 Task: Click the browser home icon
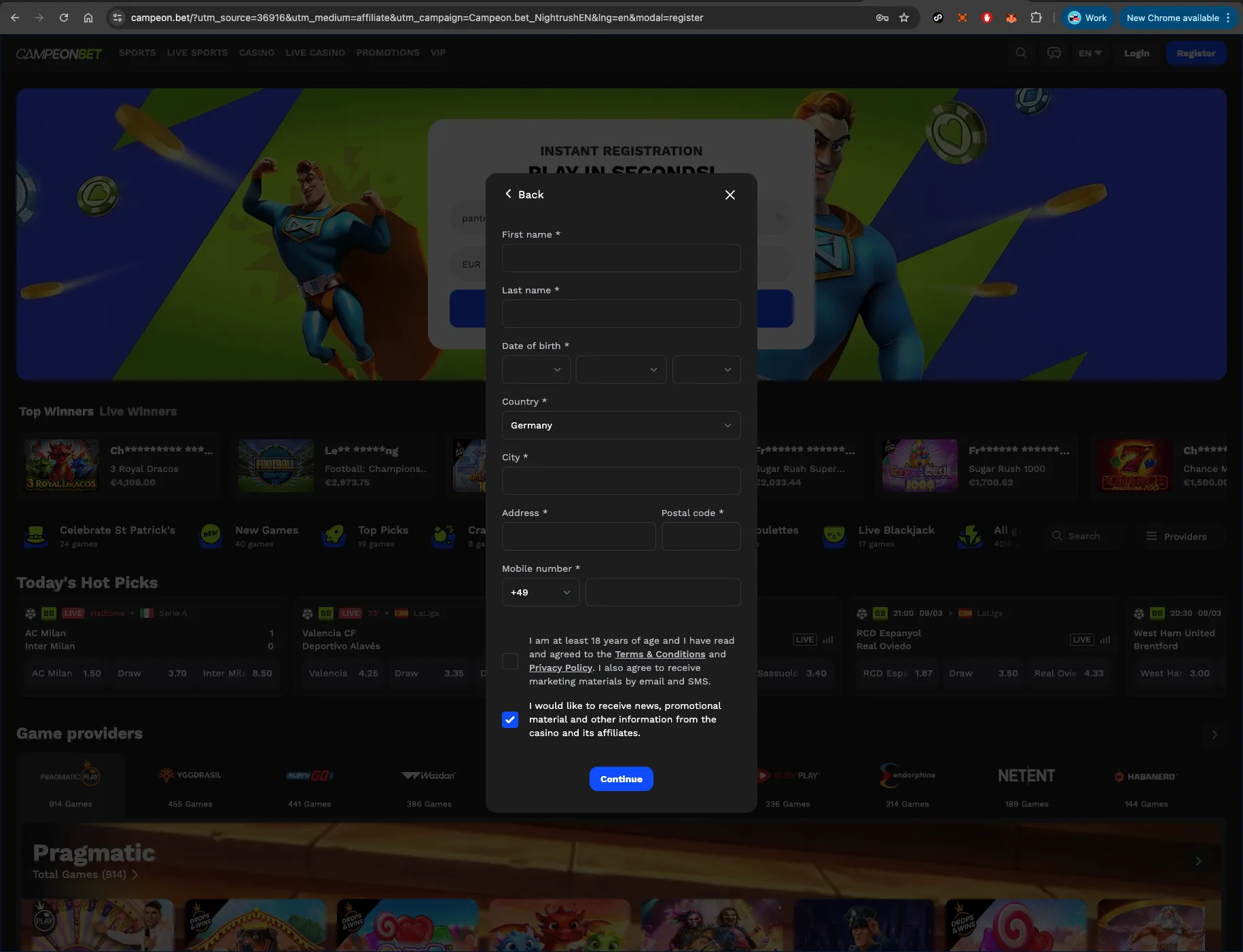coord(88,18)
